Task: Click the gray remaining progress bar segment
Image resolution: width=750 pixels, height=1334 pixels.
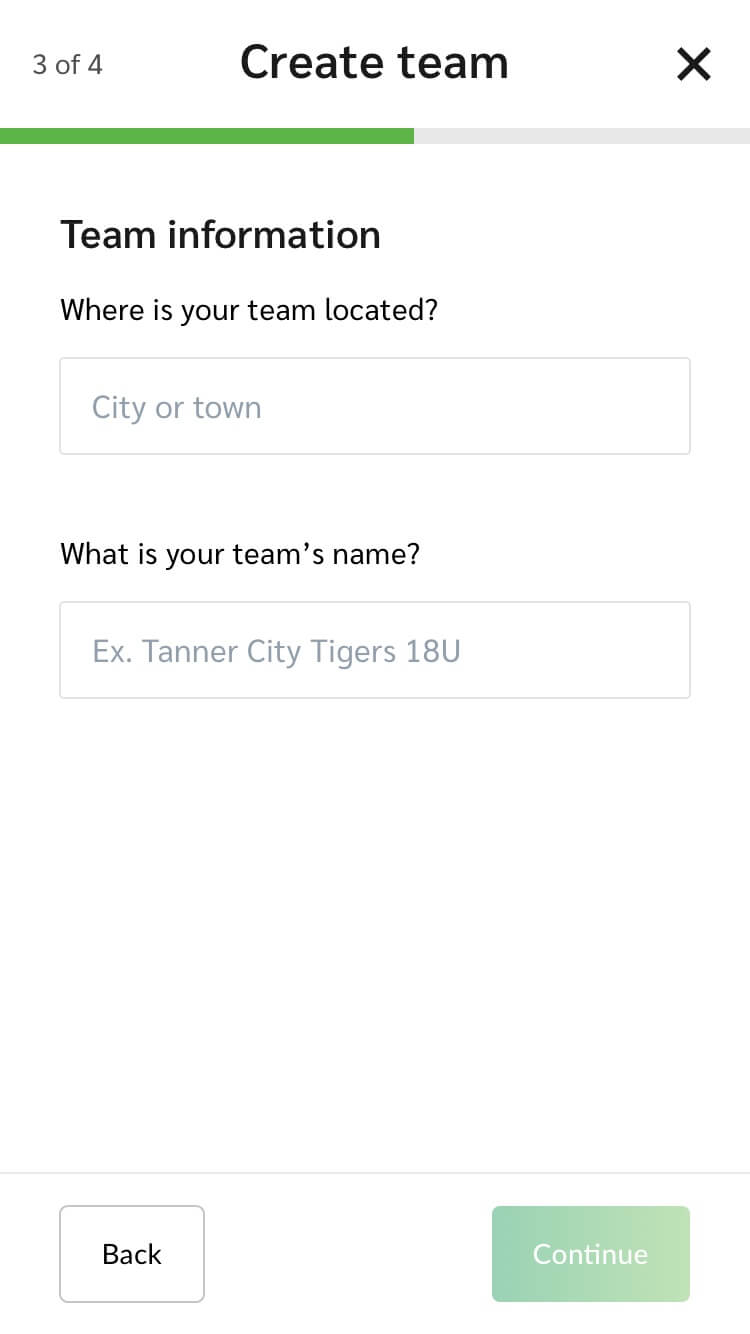Action: 582,136
